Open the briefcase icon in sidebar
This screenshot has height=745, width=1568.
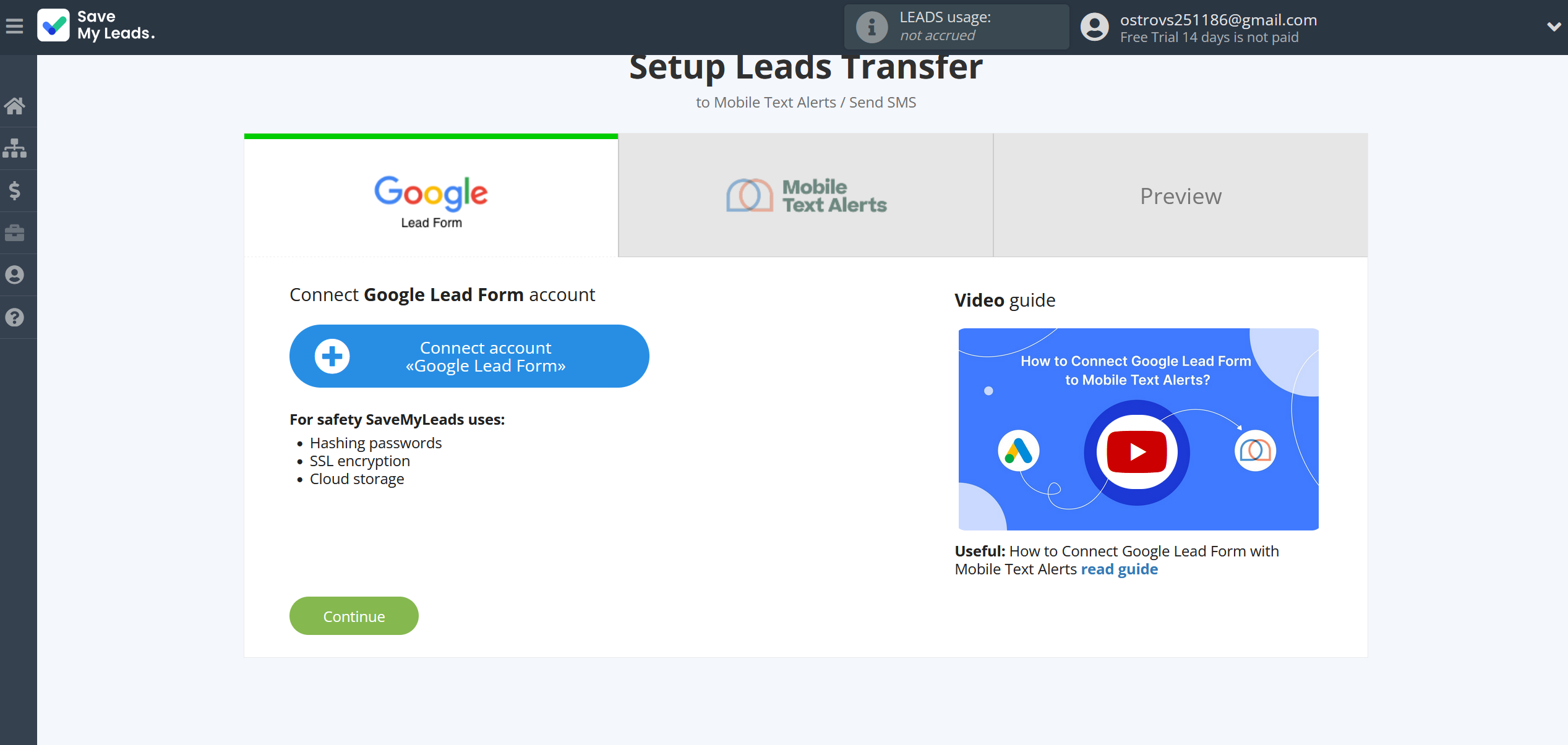(x=15, y=232)
